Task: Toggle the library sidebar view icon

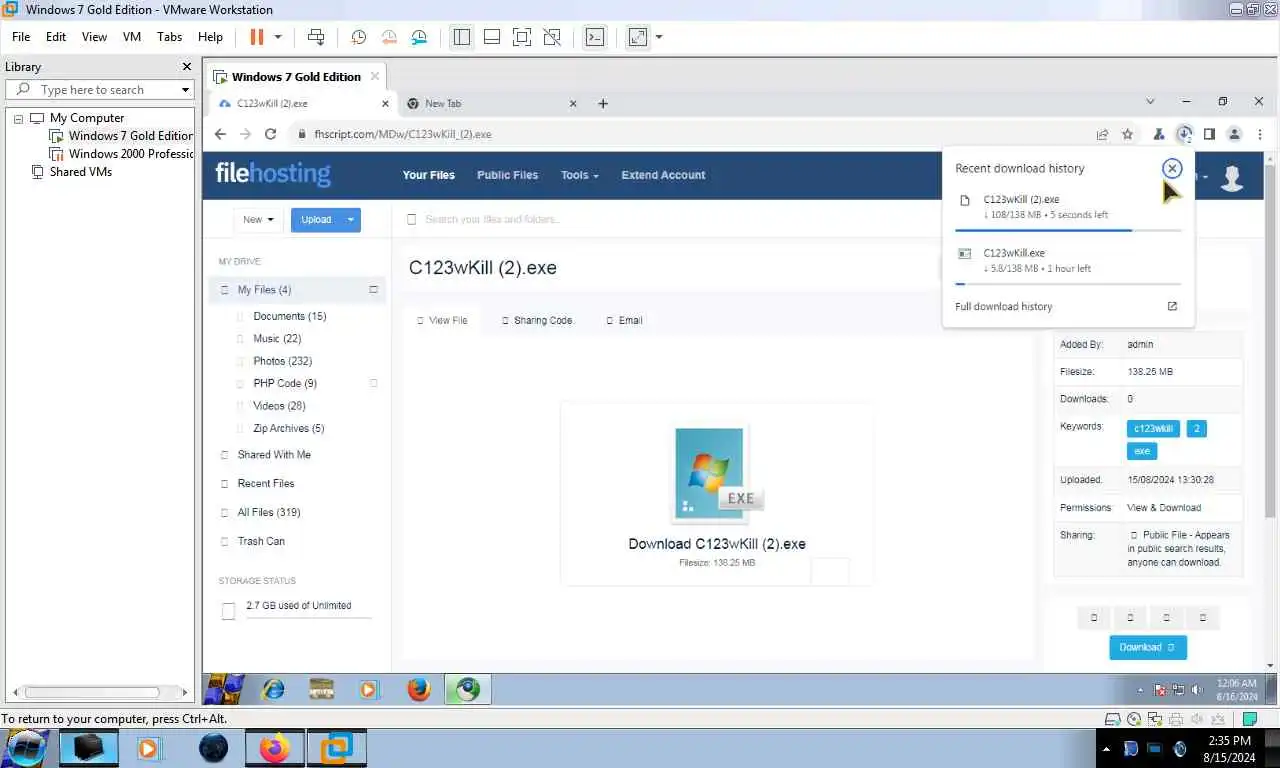Action: tap(461, 37)
